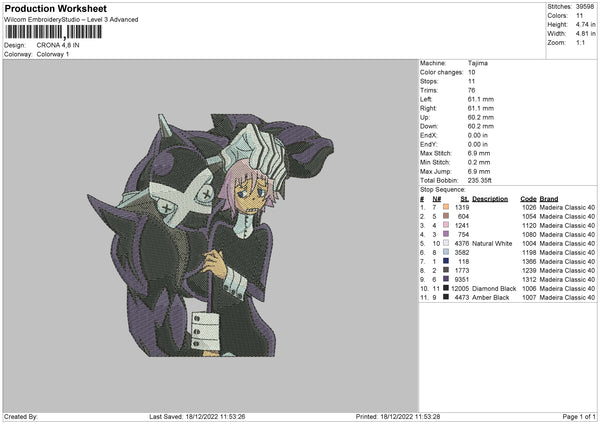Click stitch count '754' in row 4
The height and width of the screenshot is (424, 600).
(x=463, y=235)
